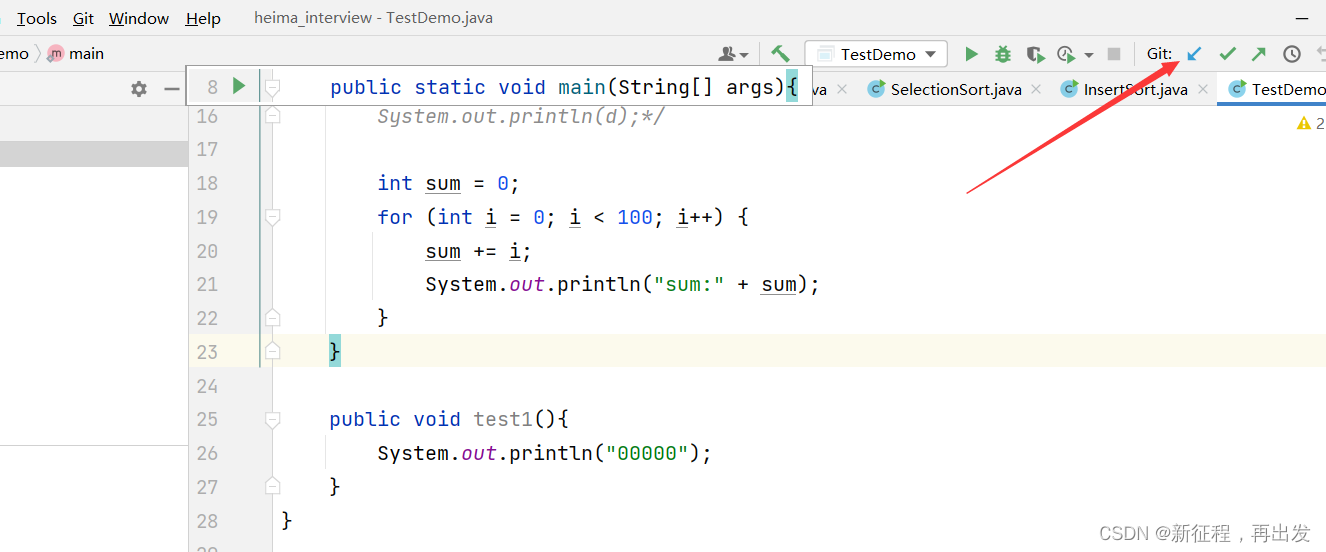
Task: Open the Tools menu
Action: coord(37,18)
